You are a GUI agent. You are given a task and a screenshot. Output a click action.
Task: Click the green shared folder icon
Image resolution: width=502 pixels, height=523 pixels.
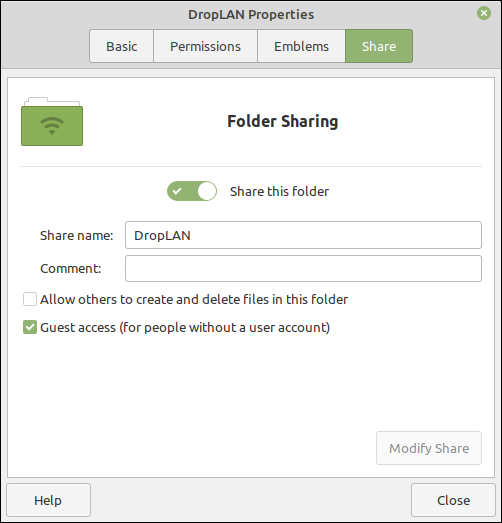(52, 122)
